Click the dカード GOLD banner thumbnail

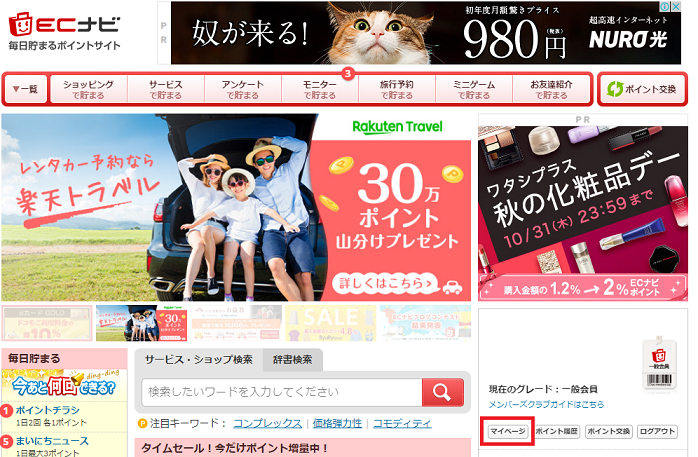[47, 324]
